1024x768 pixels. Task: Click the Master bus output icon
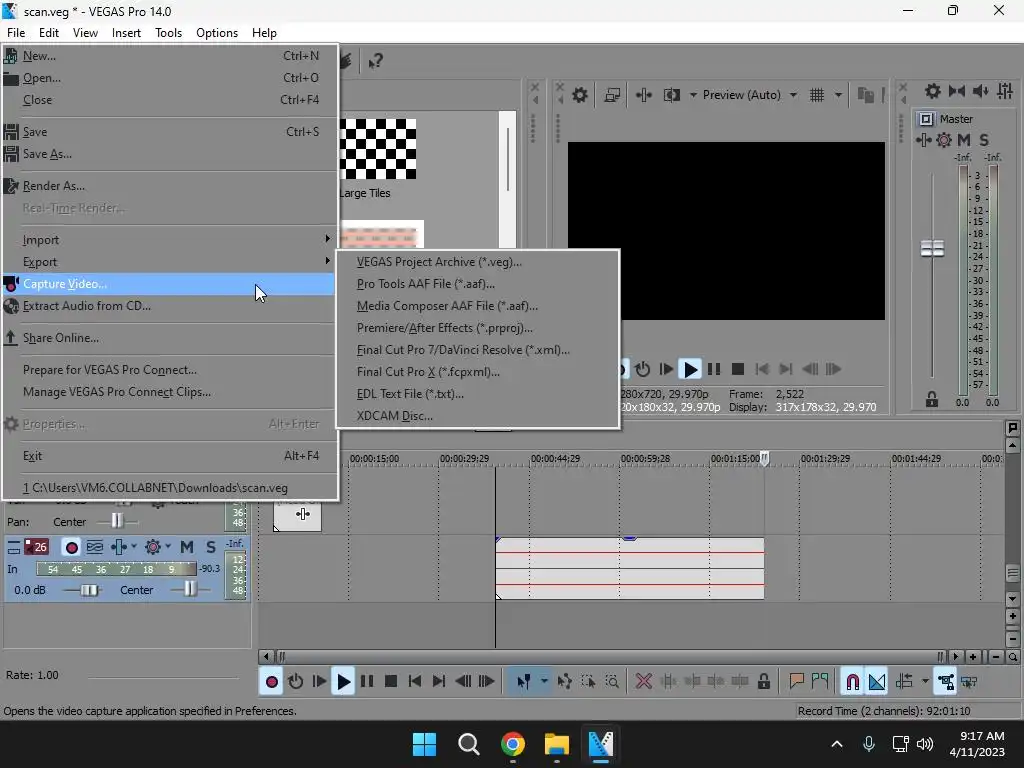926,119
